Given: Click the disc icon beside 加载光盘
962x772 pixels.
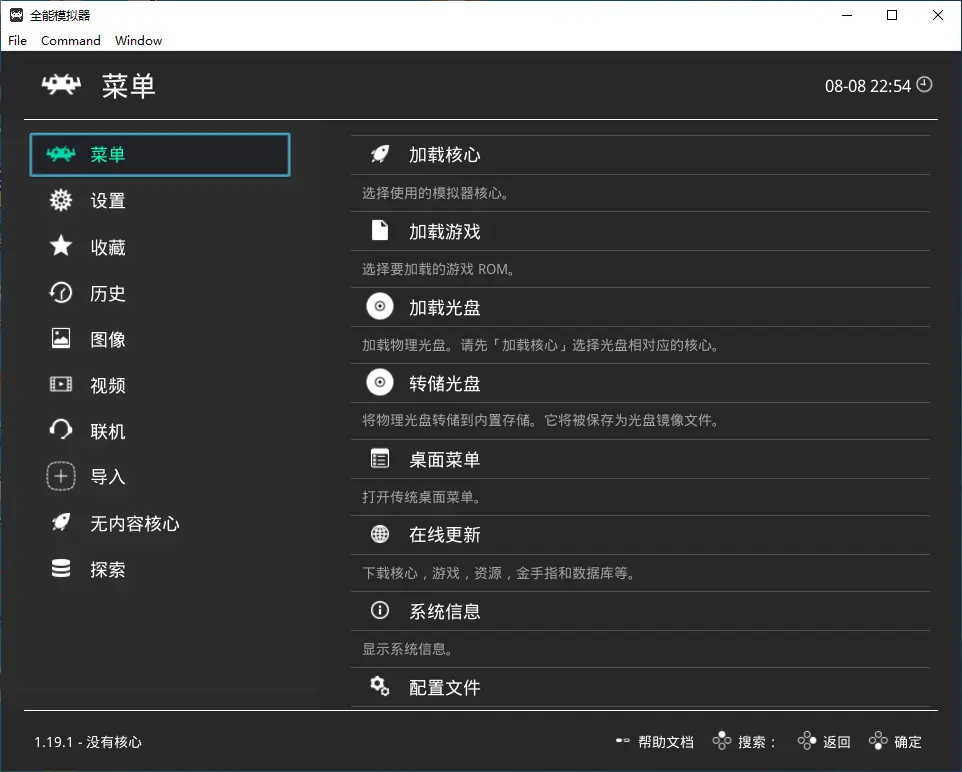Looking at the screenshot, I should 380,307.
